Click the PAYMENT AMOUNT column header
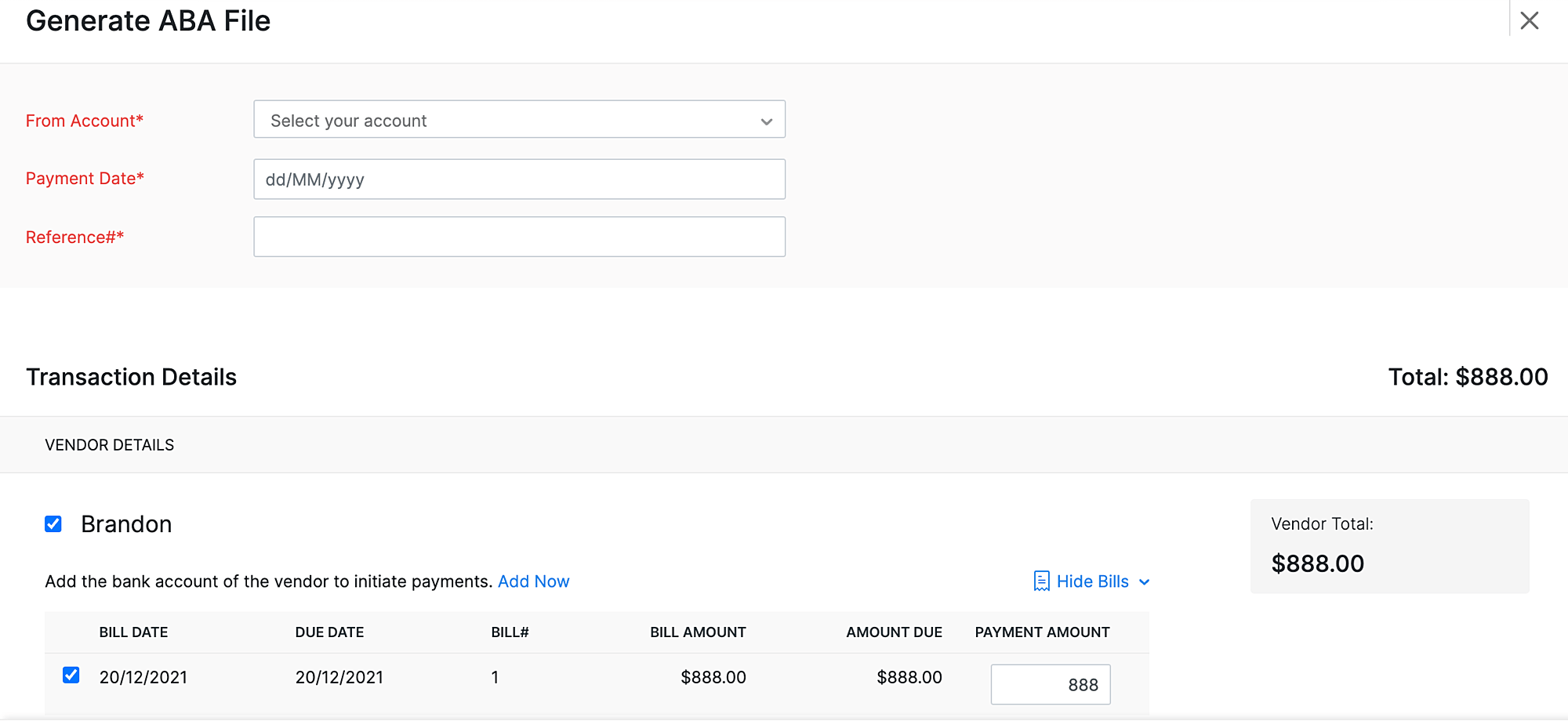 coord(1041,632)
